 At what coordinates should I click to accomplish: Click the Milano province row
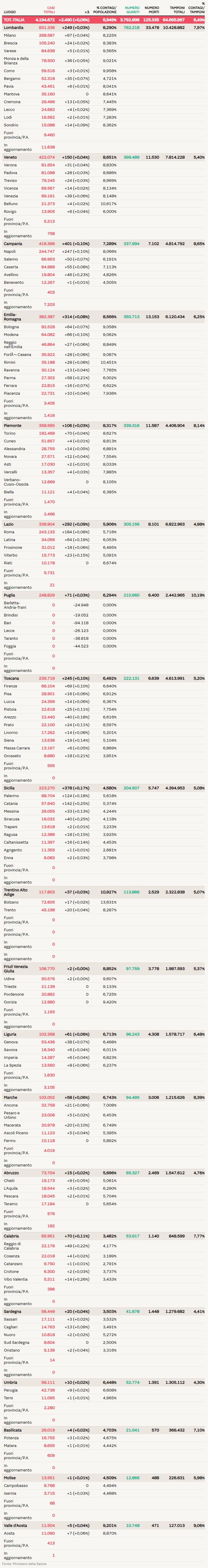(x=10, y=35)
